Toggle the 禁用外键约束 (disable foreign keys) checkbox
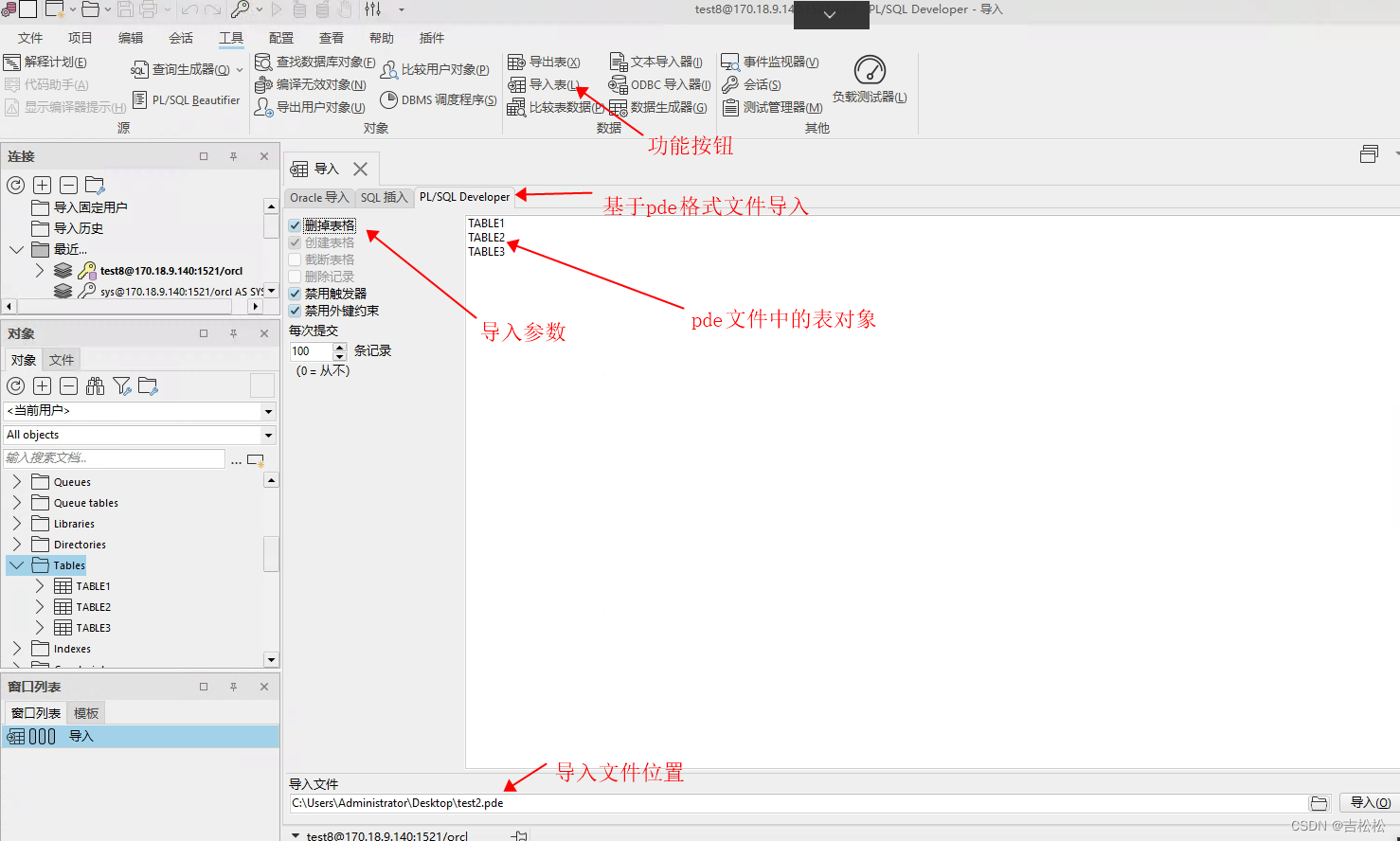 pos(295,311)
